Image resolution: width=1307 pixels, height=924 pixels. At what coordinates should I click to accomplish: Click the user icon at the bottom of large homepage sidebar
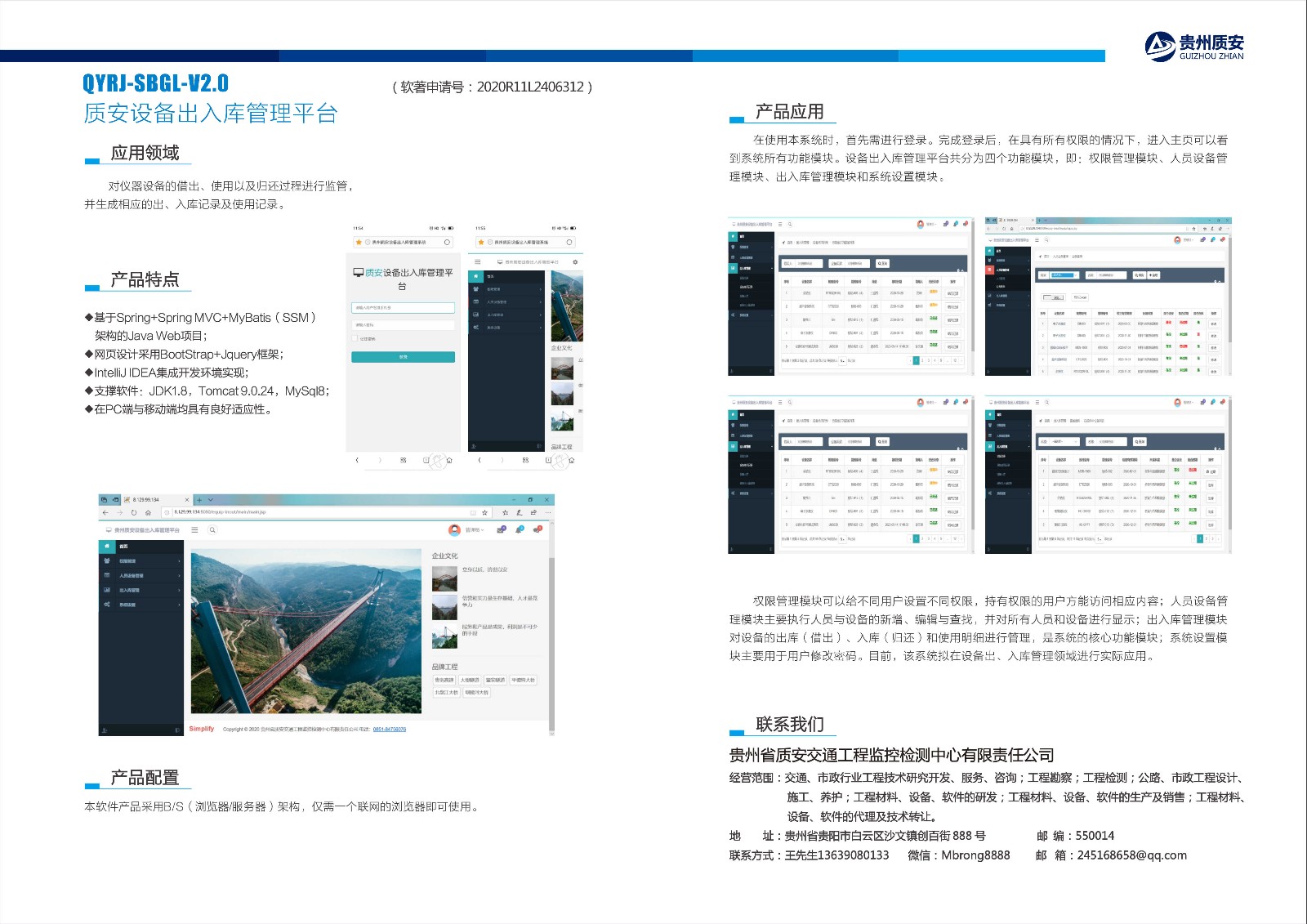point(105,730)
